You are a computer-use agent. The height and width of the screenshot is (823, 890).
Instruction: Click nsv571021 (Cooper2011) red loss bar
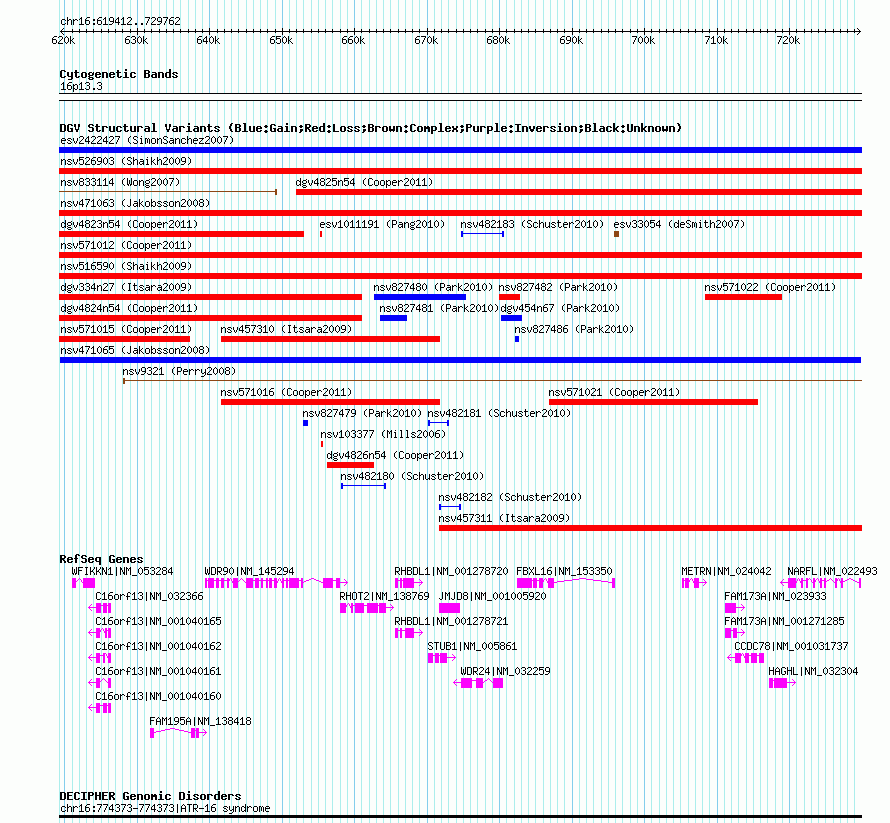click(653, 402)
